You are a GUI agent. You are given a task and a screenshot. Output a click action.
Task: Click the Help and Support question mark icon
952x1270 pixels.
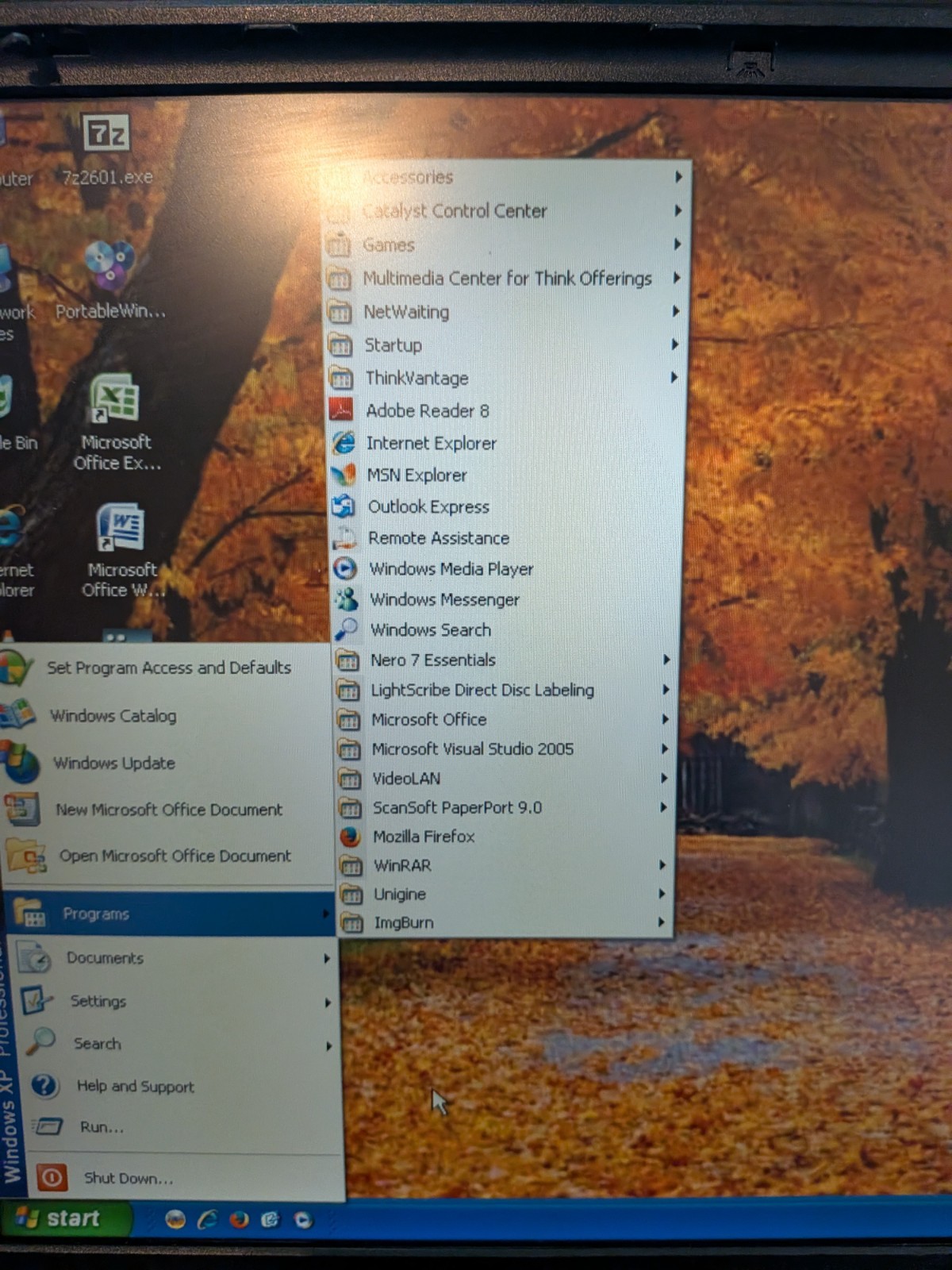(x=45, y=1085)
